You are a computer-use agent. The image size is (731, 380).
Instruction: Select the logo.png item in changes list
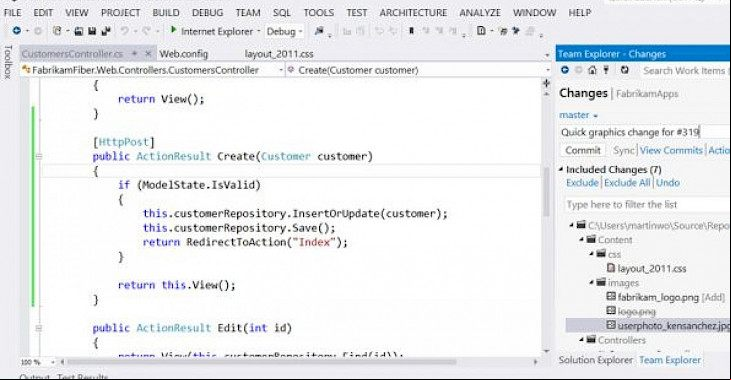[636, 311]
